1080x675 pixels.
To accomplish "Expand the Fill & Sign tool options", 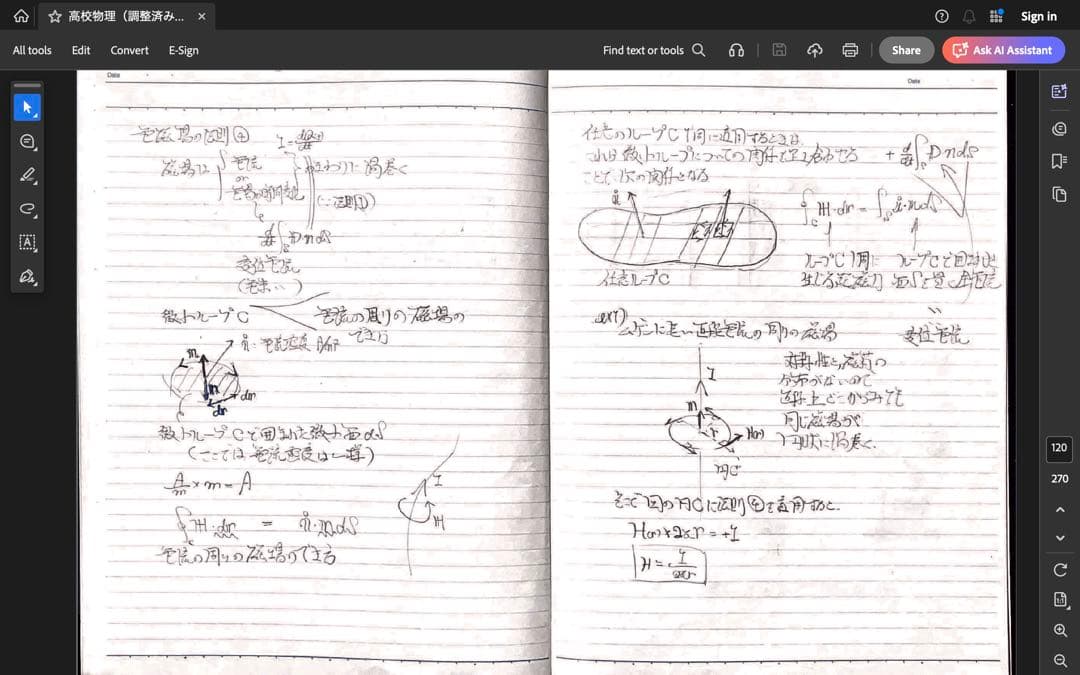I will click(36, 285).
